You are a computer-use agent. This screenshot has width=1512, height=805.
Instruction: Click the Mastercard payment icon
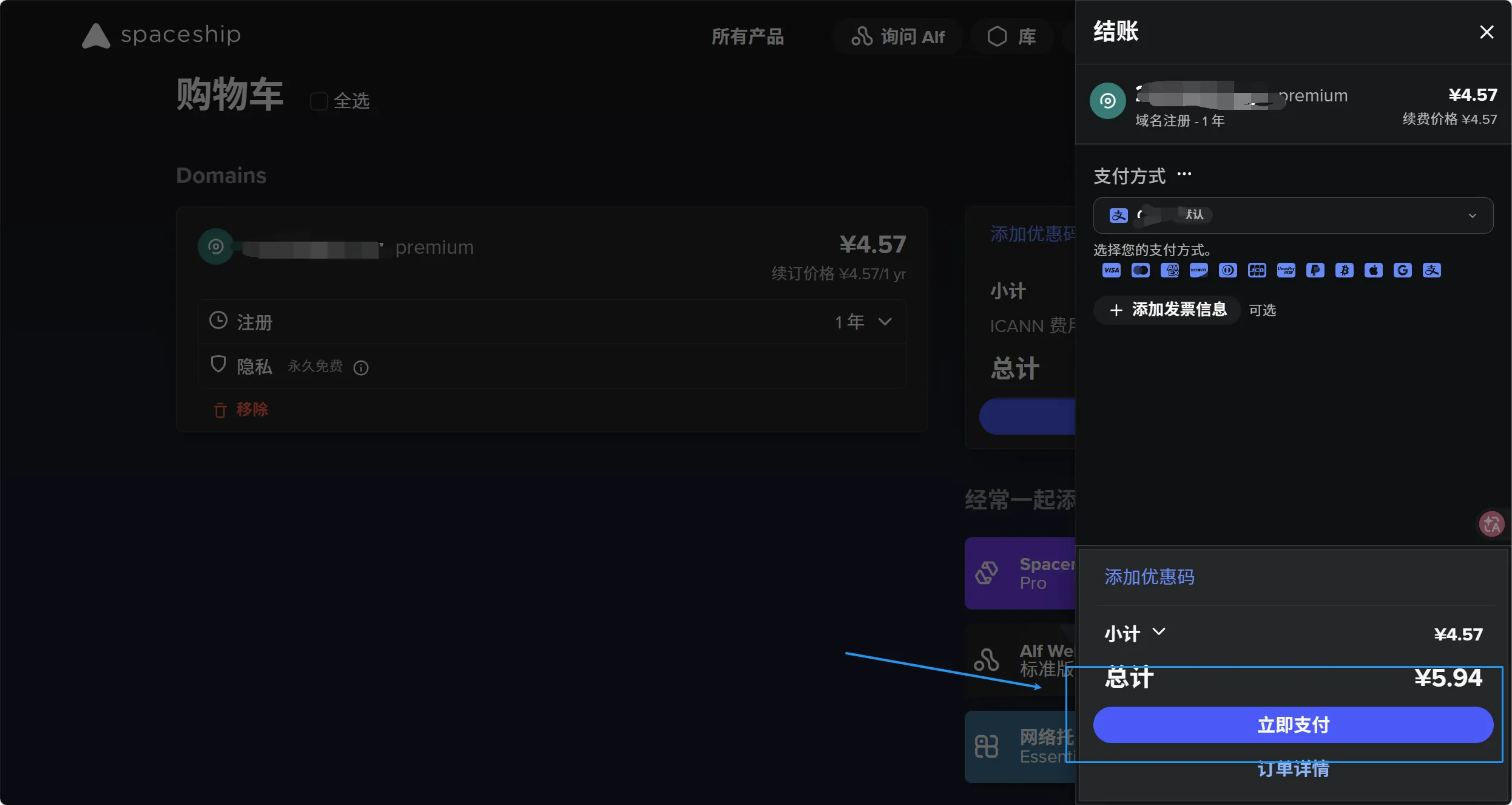point(1140,270)
